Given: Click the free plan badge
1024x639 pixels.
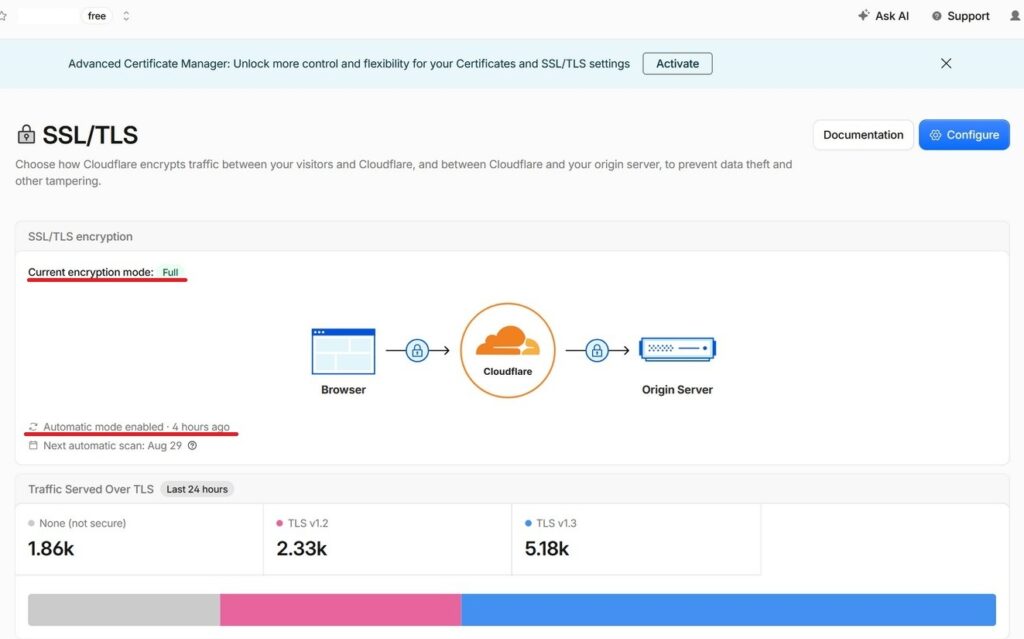Looking at the screenshot, I should pyautogui.click(x=97, y=16).
